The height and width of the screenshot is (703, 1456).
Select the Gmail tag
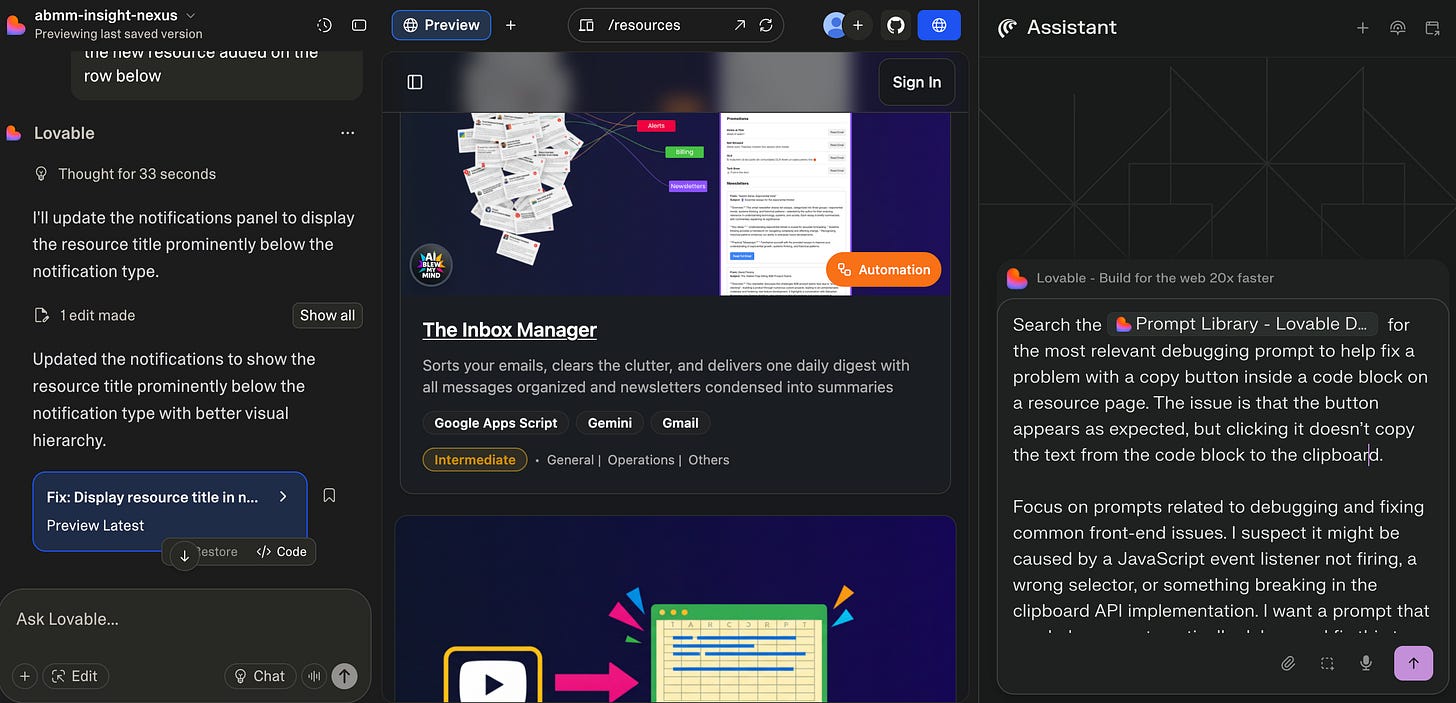click(680, 423)
